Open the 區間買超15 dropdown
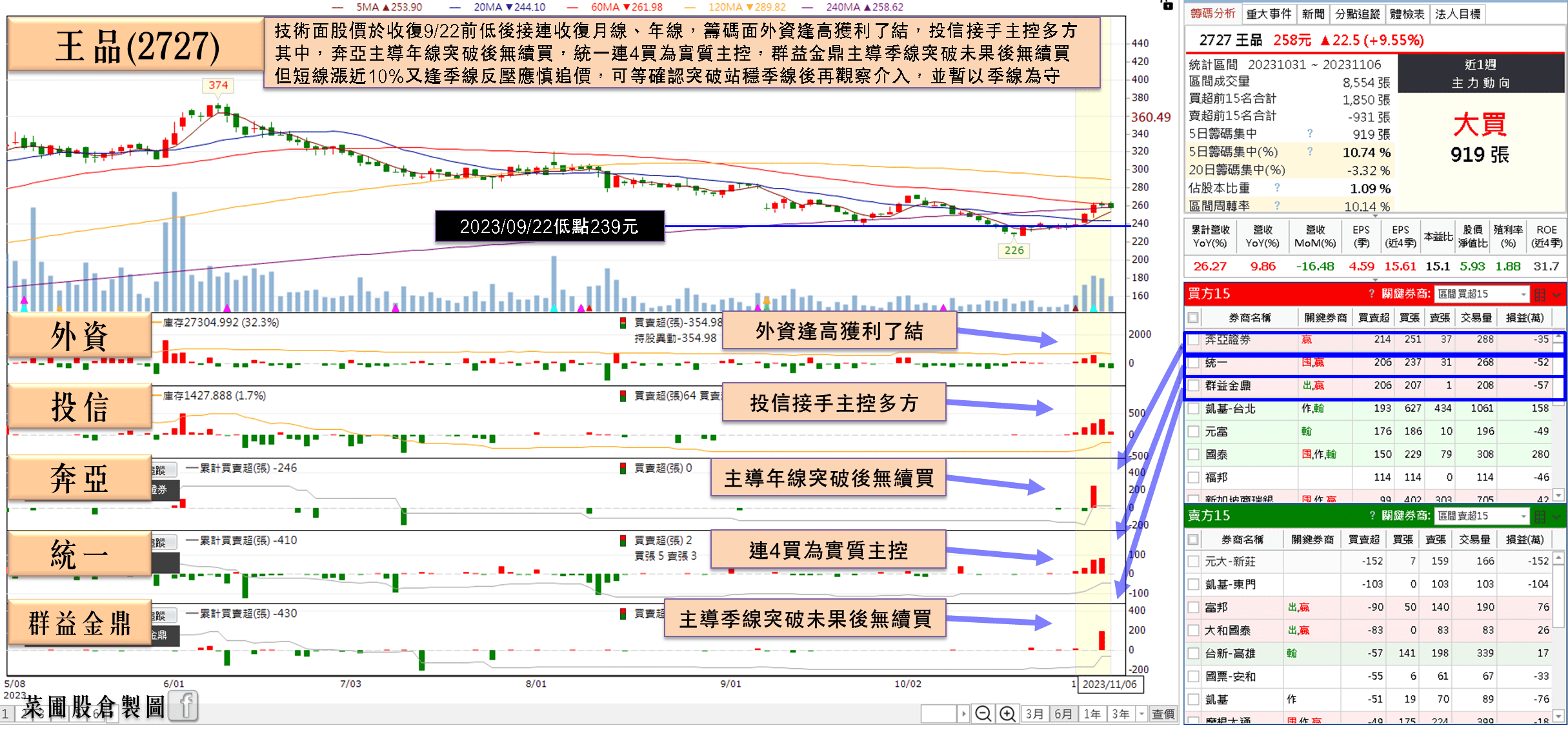The width and height of the screenshot is (1568, 741). (x=1482, y=294)
